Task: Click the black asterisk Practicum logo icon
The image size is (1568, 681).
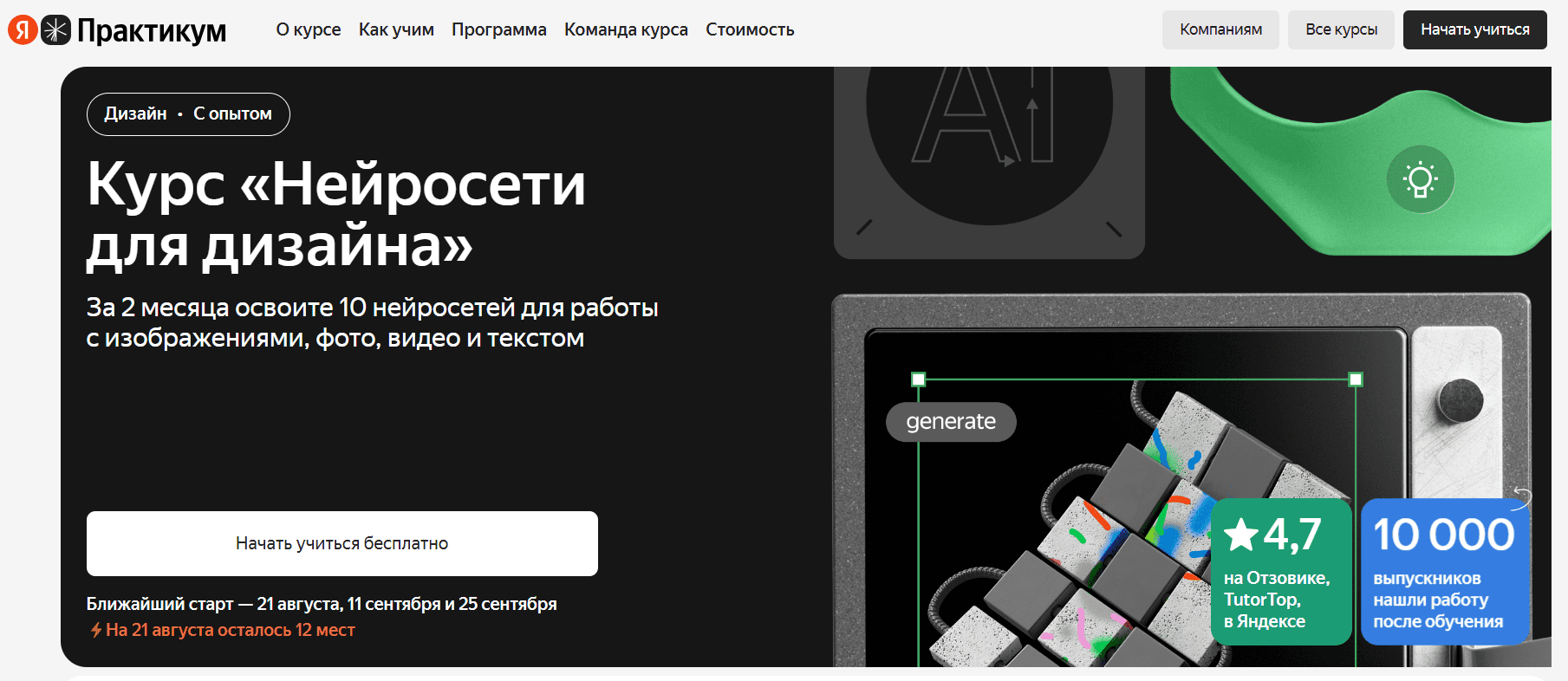Action: pos(55,29)
